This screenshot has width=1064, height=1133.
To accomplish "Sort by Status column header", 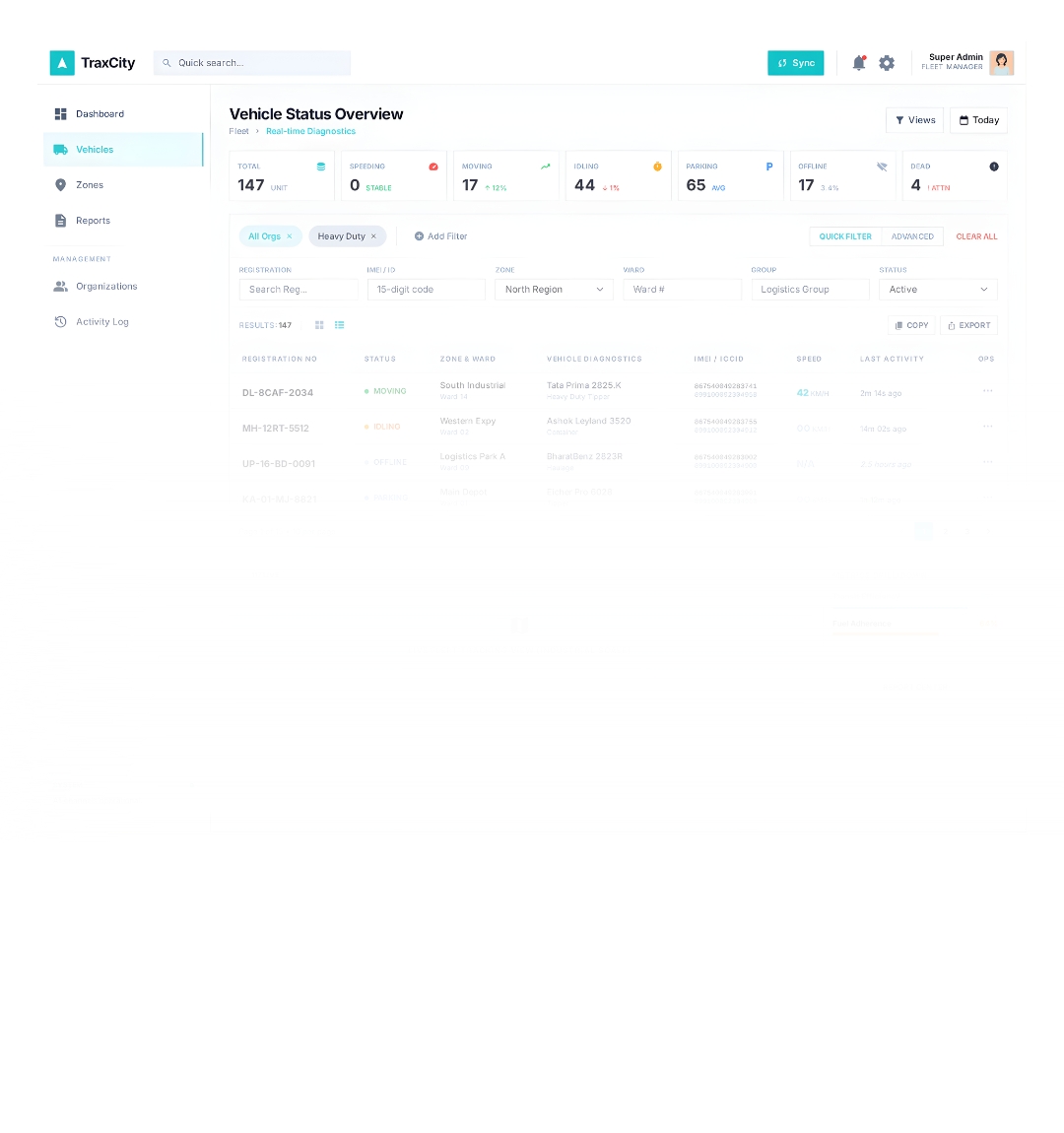I will [x=380, y=360].
